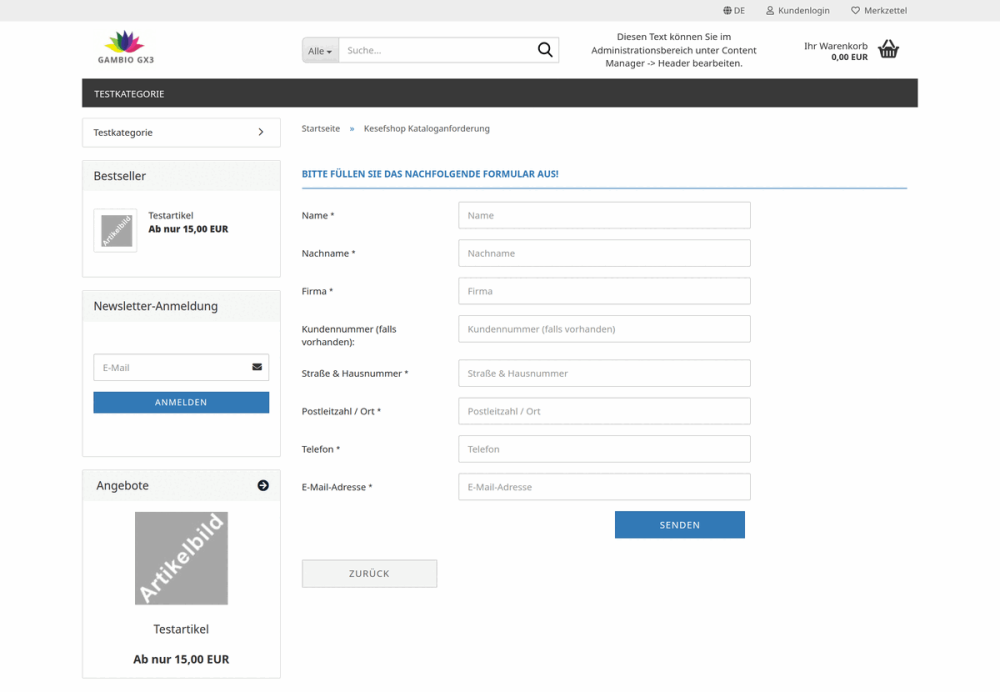Click the Angebote arrow circle icon
The height and width of the screenshot is (692, 1000).
tap(263, 485)
